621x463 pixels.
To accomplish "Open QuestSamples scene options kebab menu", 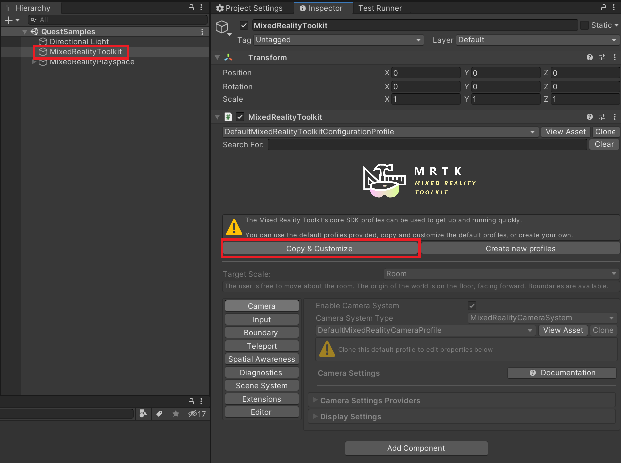I will coord(202,32).
